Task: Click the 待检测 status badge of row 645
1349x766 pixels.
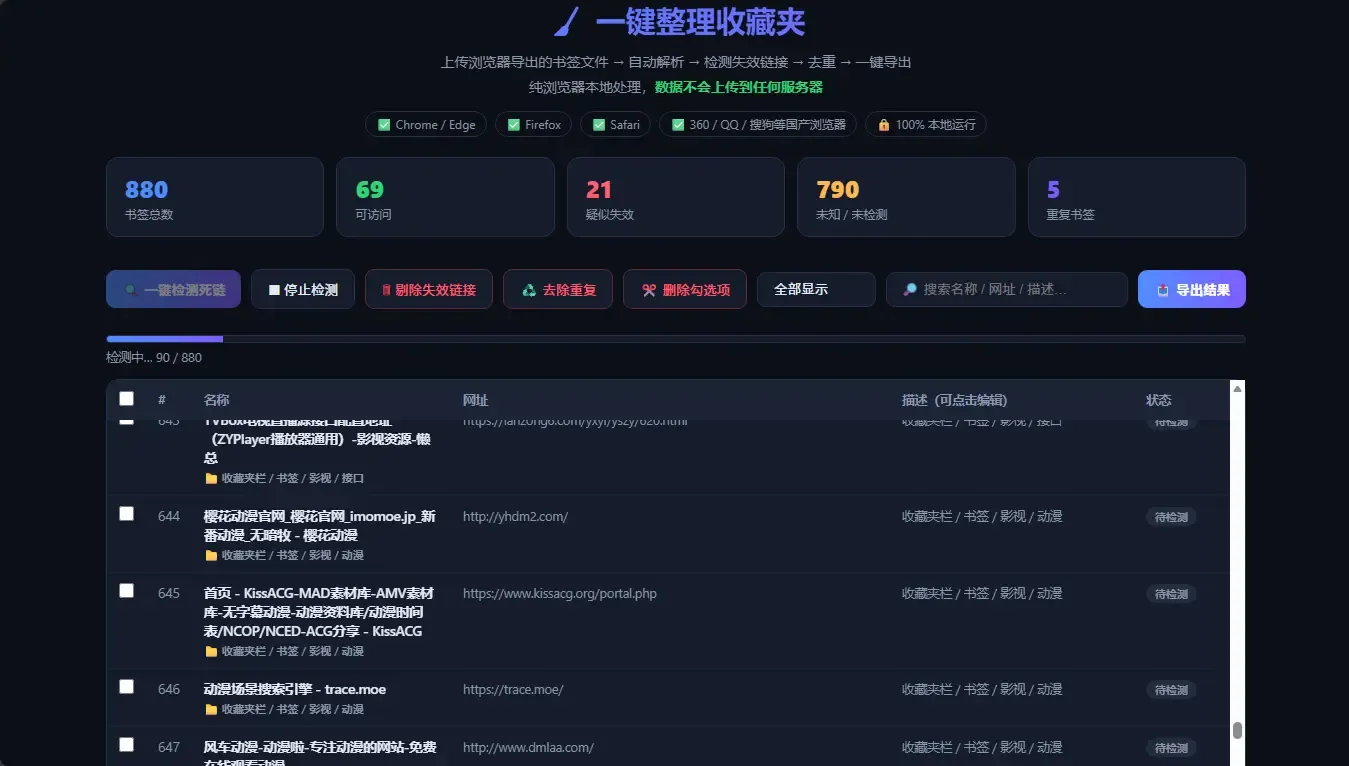Action: [x=1171, y=594]
